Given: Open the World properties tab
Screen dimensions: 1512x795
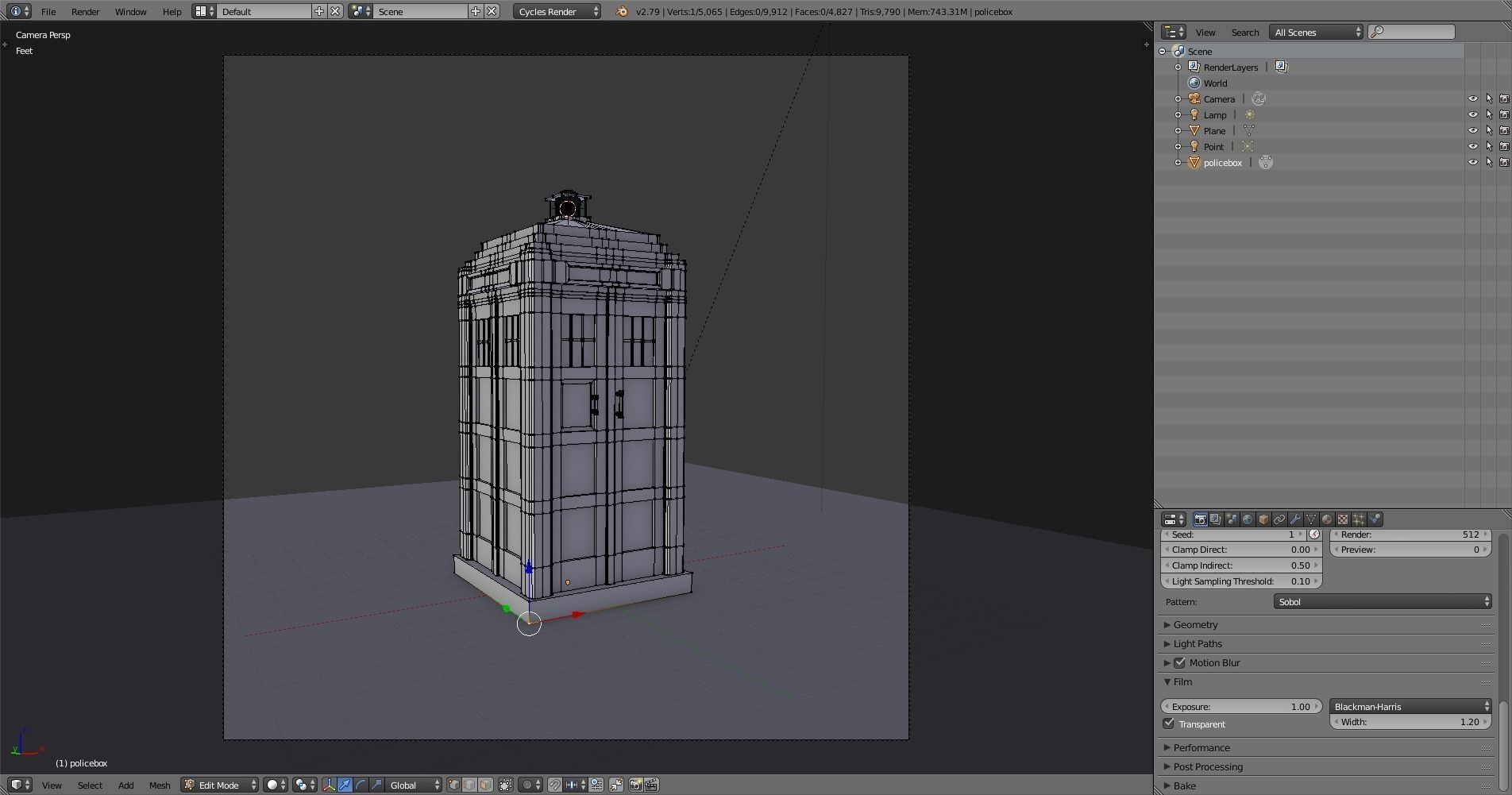Looking at the screenshot, I should click(x=1248, y=519).
